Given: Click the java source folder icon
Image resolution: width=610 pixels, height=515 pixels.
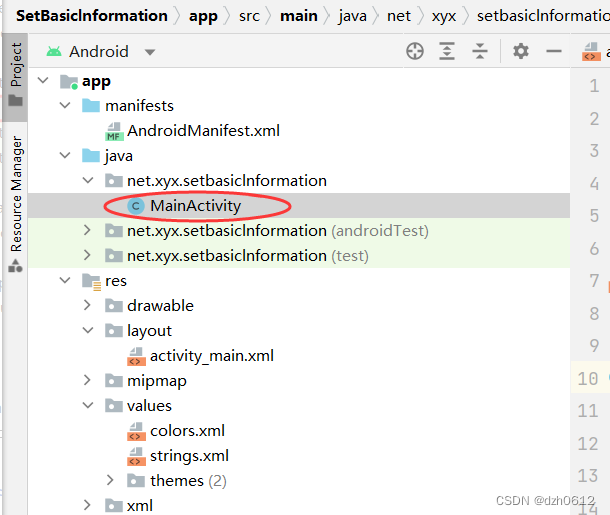Looking at the screenshot, I should click(91, 156).
